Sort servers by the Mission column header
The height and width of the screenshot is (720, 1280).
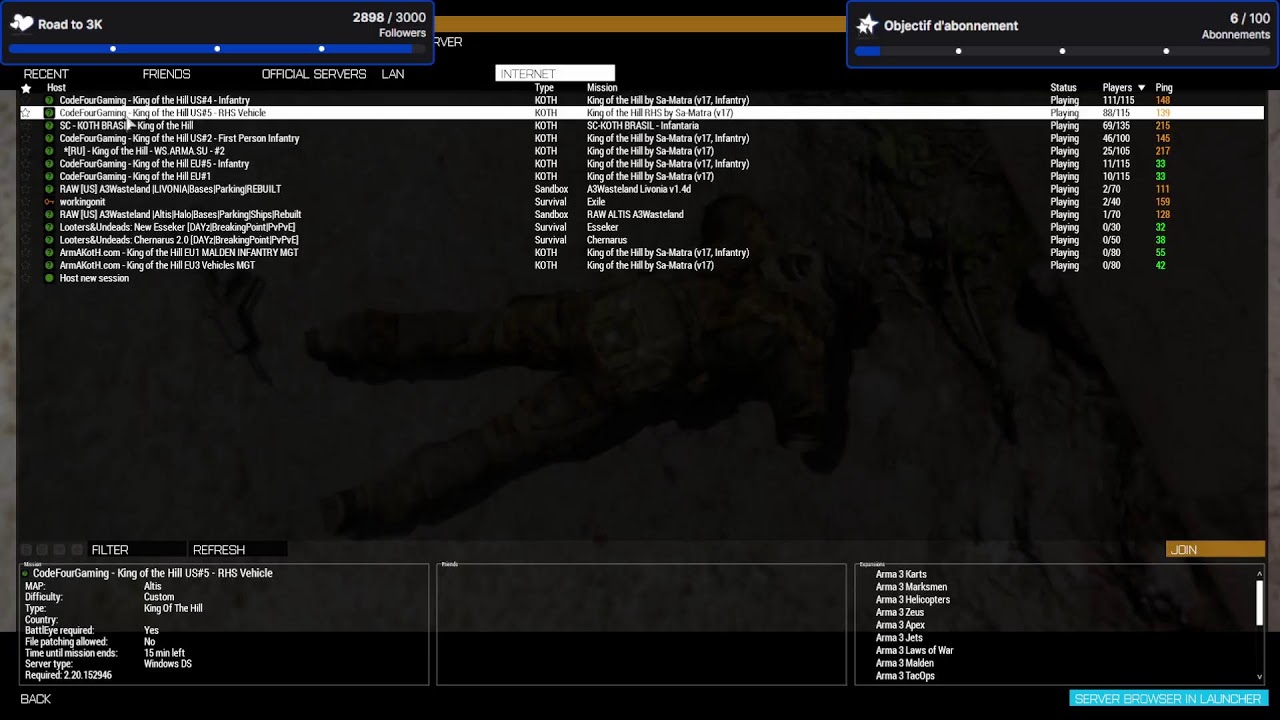click(602, 88)
